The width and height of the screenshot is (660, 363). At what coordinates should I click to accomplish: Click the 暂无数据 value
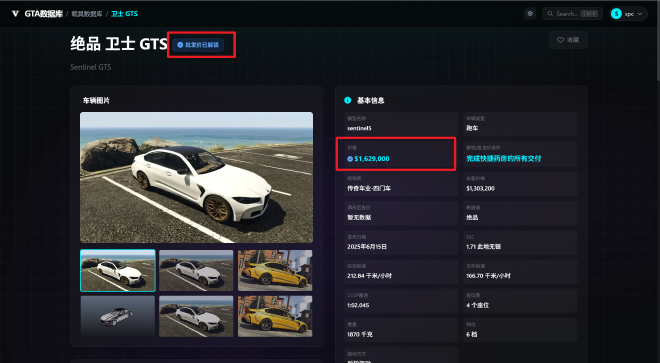click(x=359, y=217)
